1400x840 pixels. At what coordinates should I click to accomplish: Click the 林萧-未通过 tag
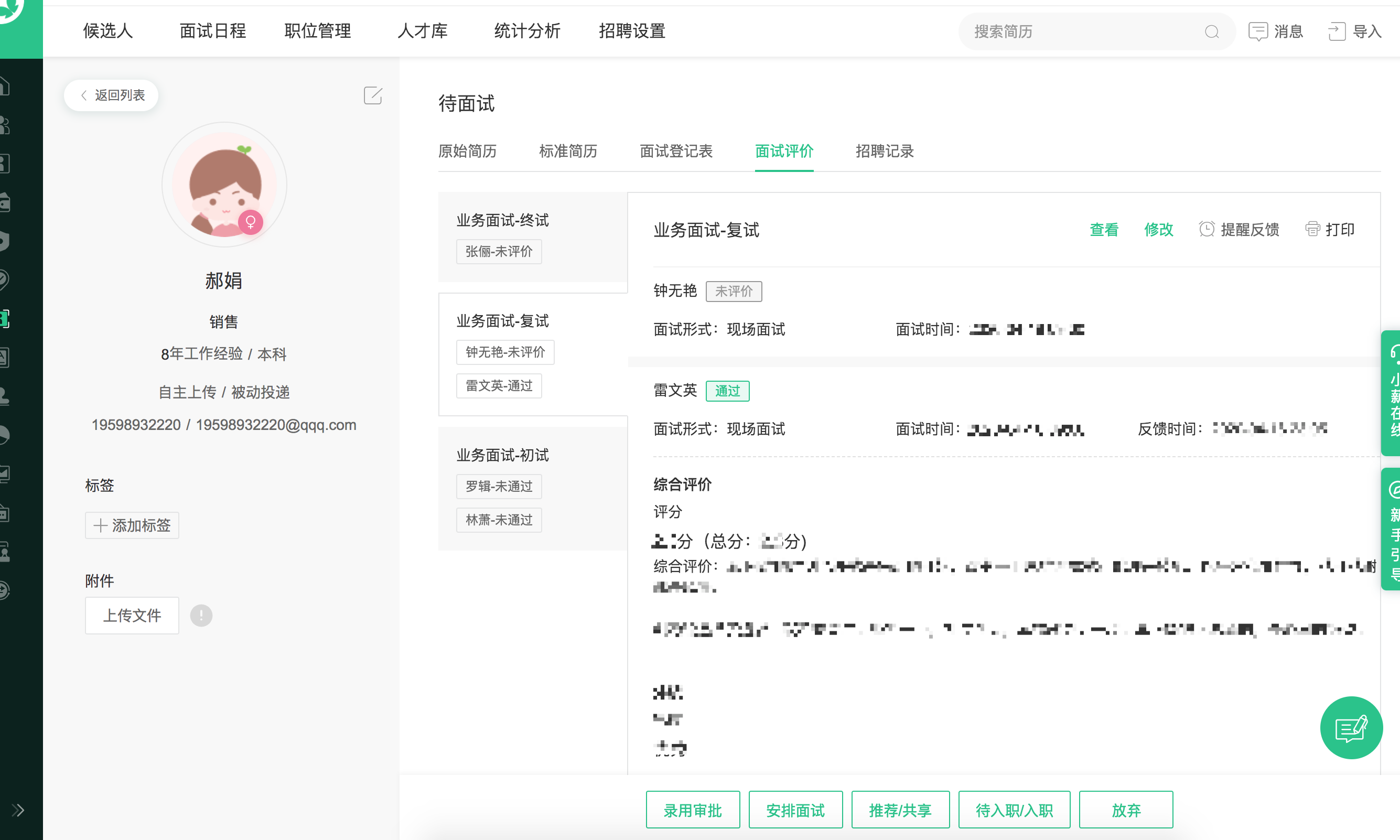pyautogui.click(x=499, y=520)
